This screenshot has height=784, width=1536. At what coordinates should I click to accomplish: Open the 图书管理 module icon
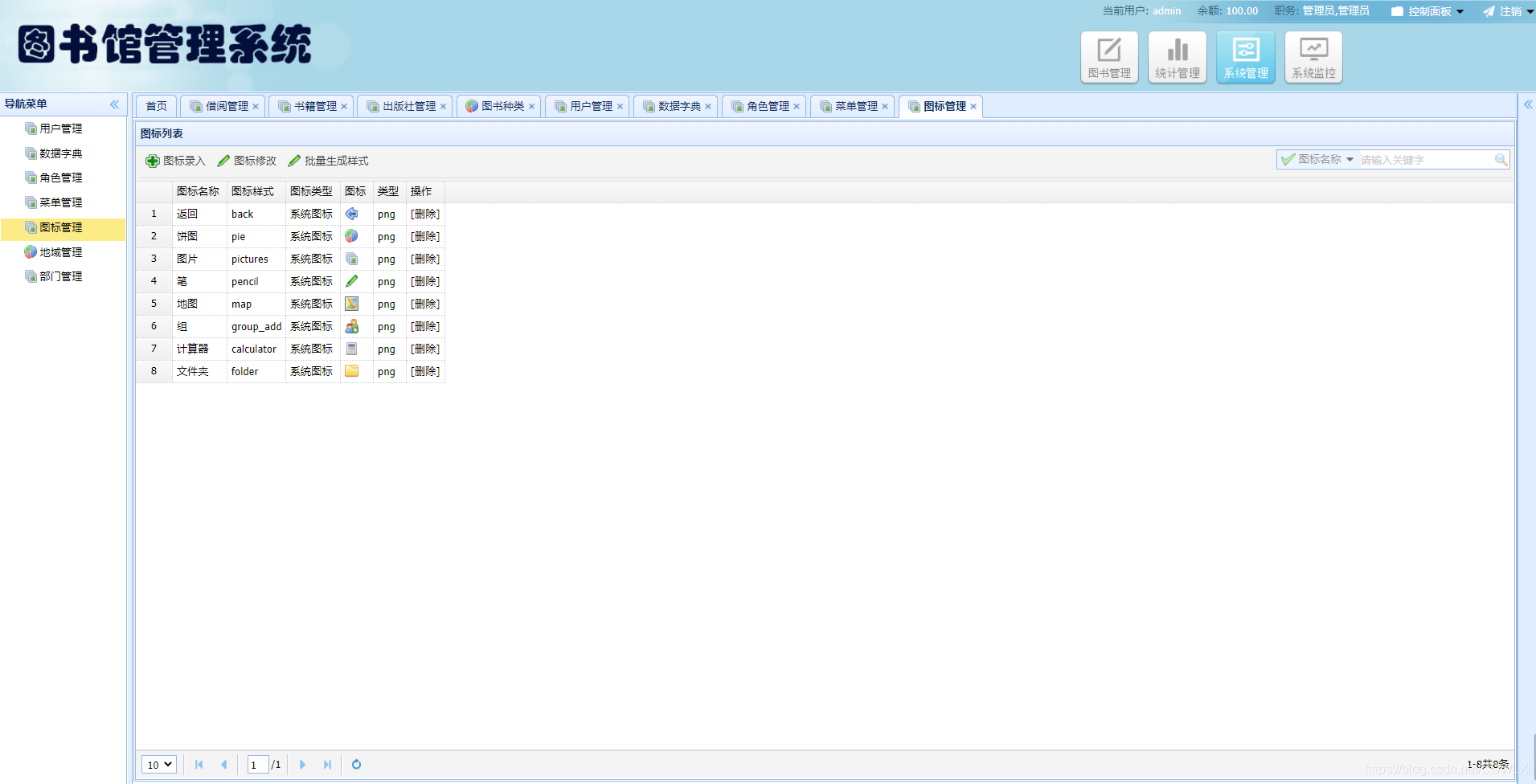pyautogui.click(x=1109, y=57)
